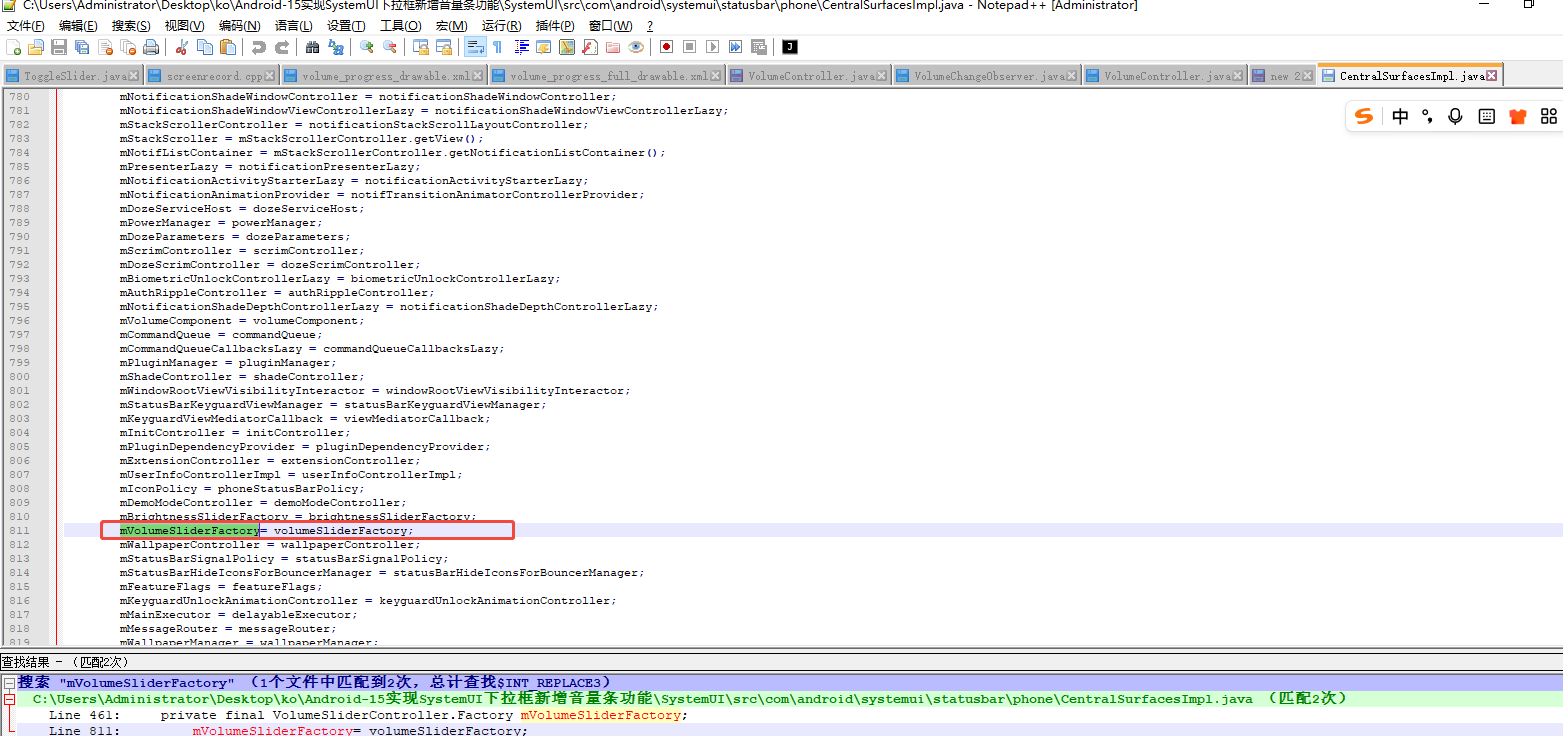Open Sogou toolbox grid icon
The height and width of the screenshot is (736, 1563).
coord(1549,116)
